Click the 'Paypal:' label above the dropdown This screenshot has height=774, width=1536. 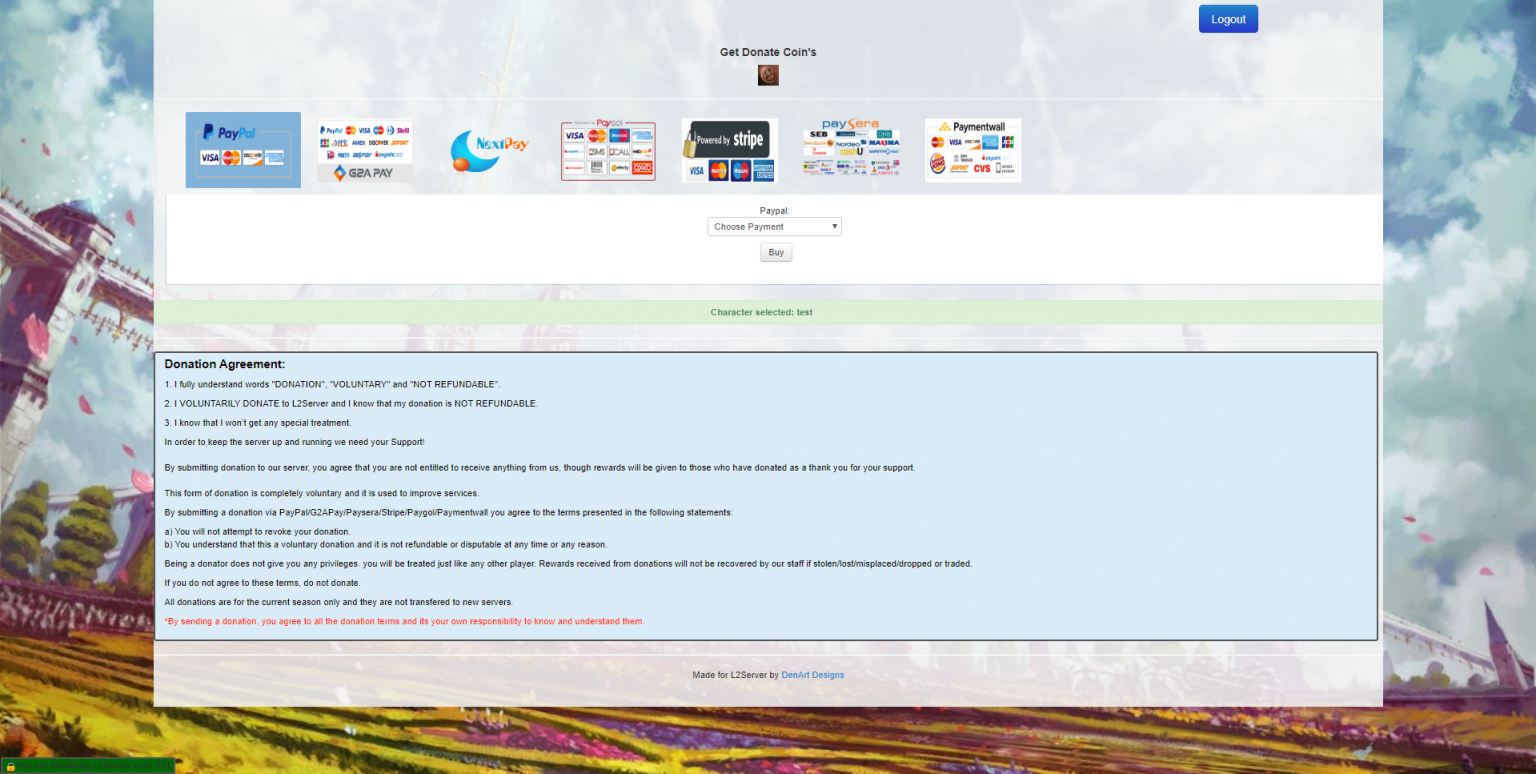(x=774, y=211)
